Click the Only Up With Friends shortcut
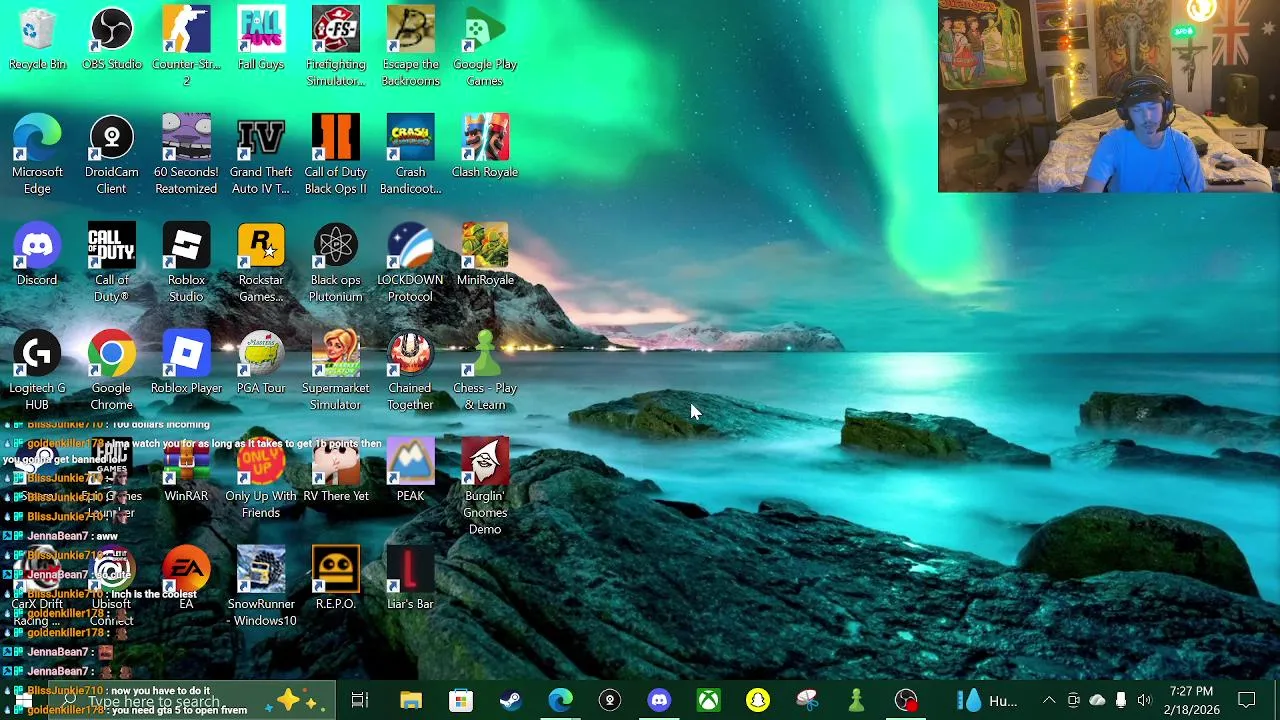 261,479
